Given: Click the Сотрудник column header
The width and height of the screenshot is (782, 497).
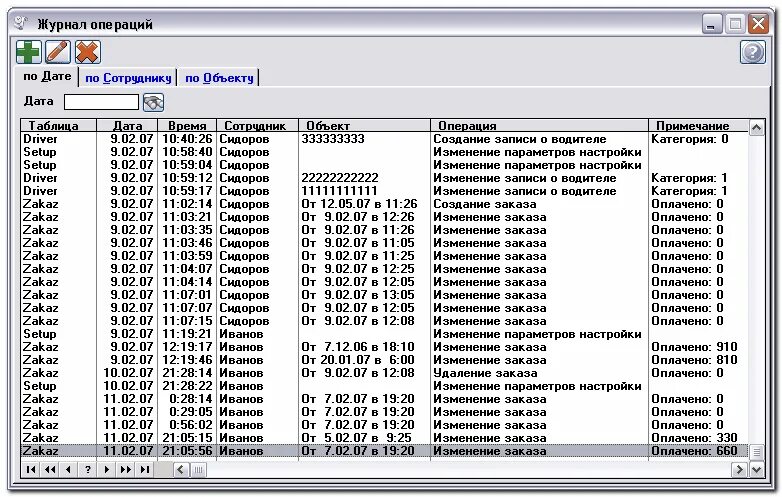Looking at the screenshot, I should (x=257, y=126).
